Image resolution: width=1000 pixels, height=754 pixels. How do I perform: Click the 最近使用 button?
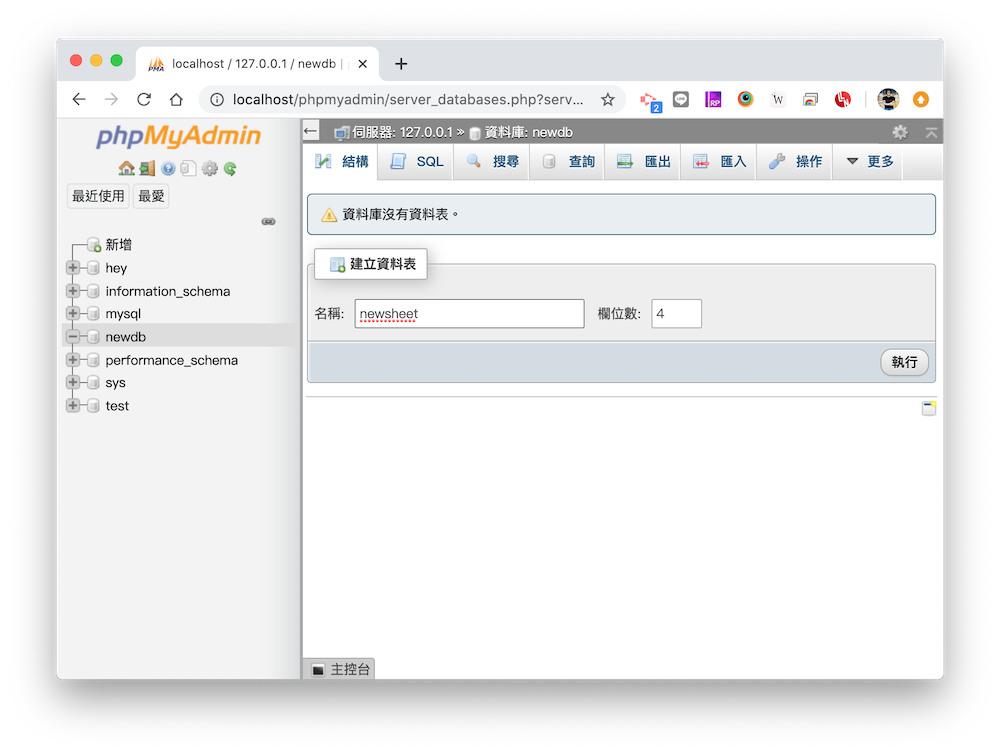coord(98,196)
